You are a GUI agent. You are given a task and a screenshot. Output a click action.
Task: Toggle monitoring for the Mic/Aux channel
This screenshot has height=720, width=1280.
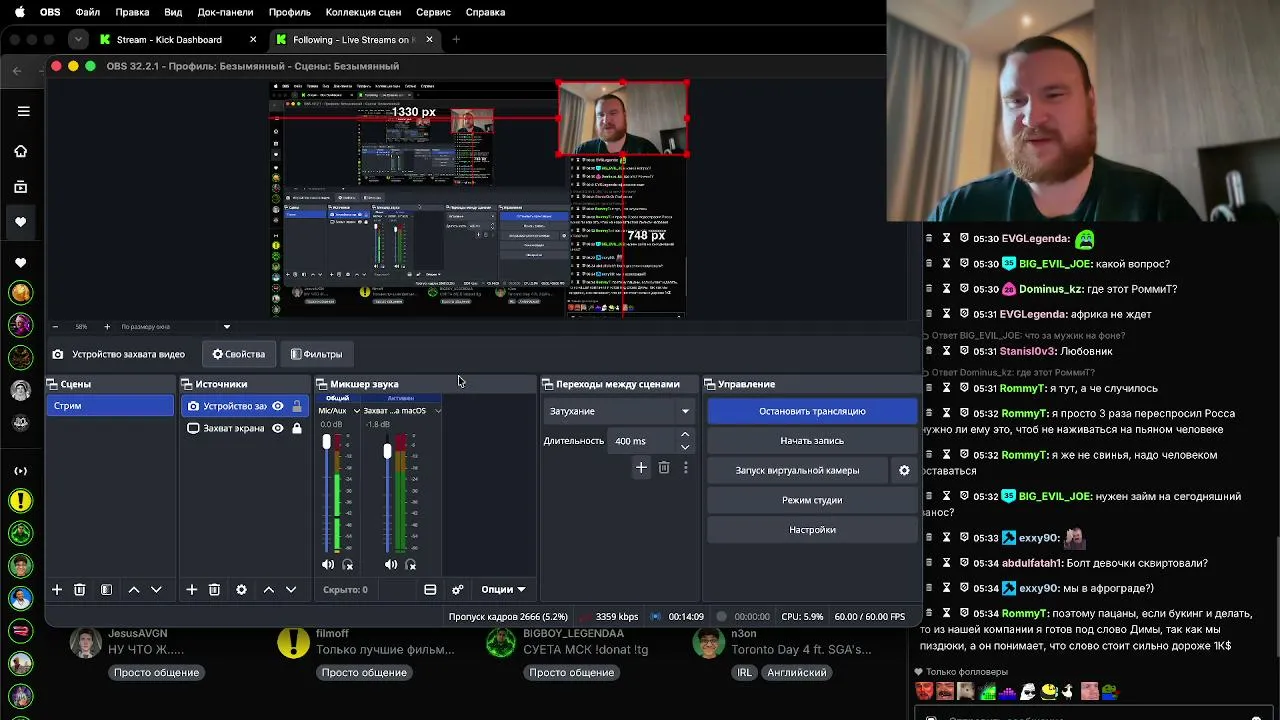coord(348,565)
